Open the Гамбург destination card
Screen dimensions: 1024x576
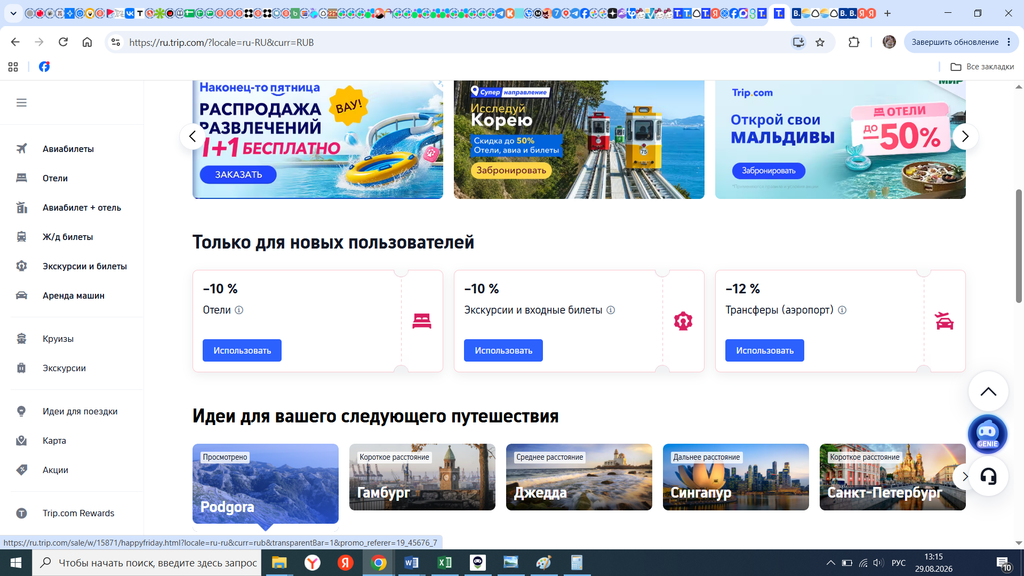tap(422, 477)
